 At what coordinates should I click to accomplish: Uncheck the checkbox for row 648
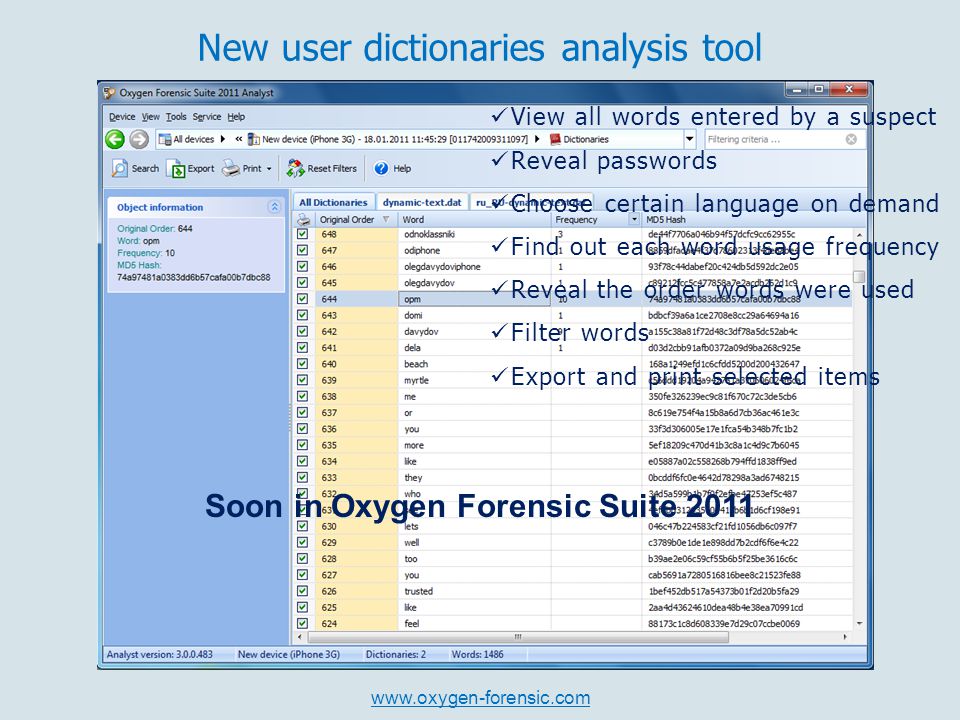coord(302,234)
